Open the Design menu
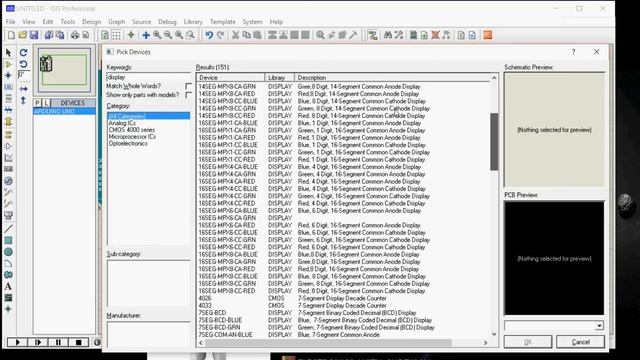 click(91, 22)
